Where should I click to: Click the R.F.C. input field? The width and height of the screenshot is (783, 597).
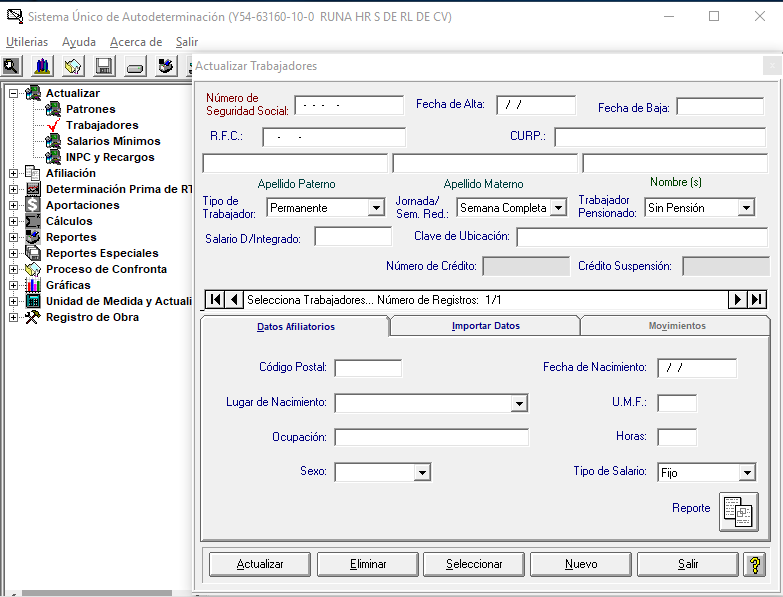(334, 137)
